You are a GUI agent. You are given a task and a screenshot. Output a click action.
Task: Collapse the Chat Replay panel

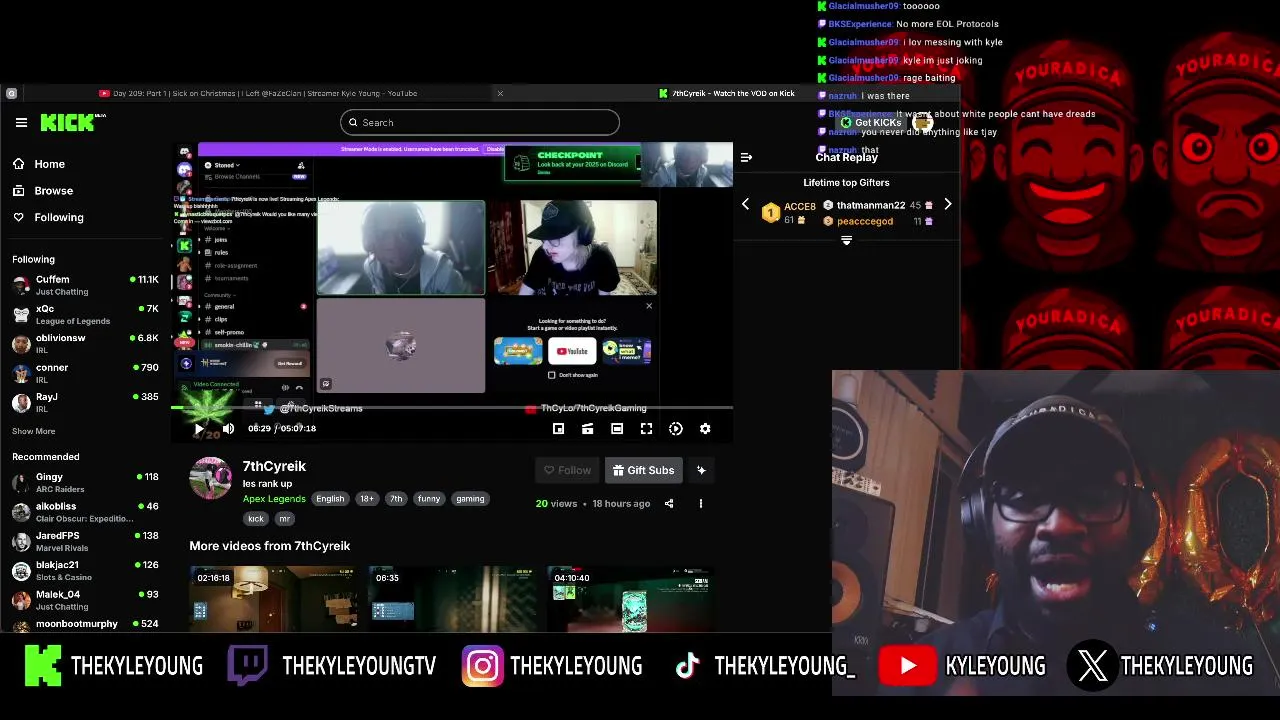tap(746, 157)
